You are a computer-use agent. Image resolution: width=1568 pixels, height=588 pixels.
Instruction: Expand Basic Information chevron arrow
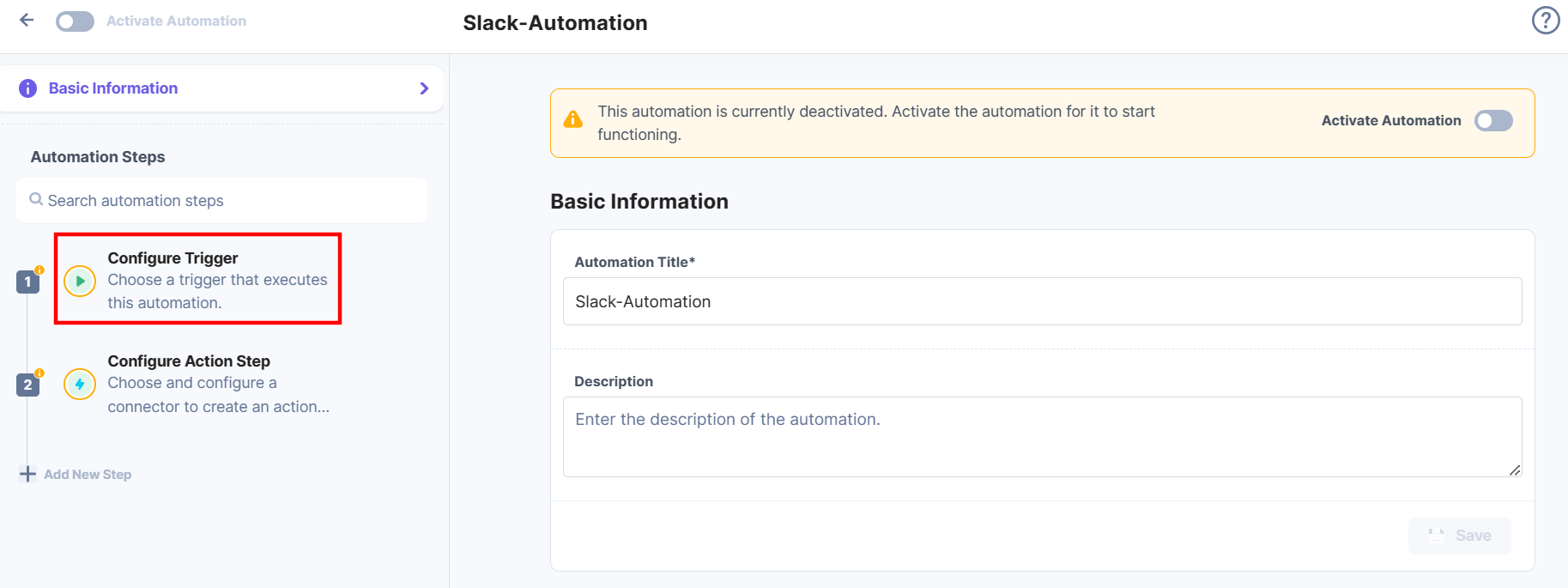click(424, 88)
